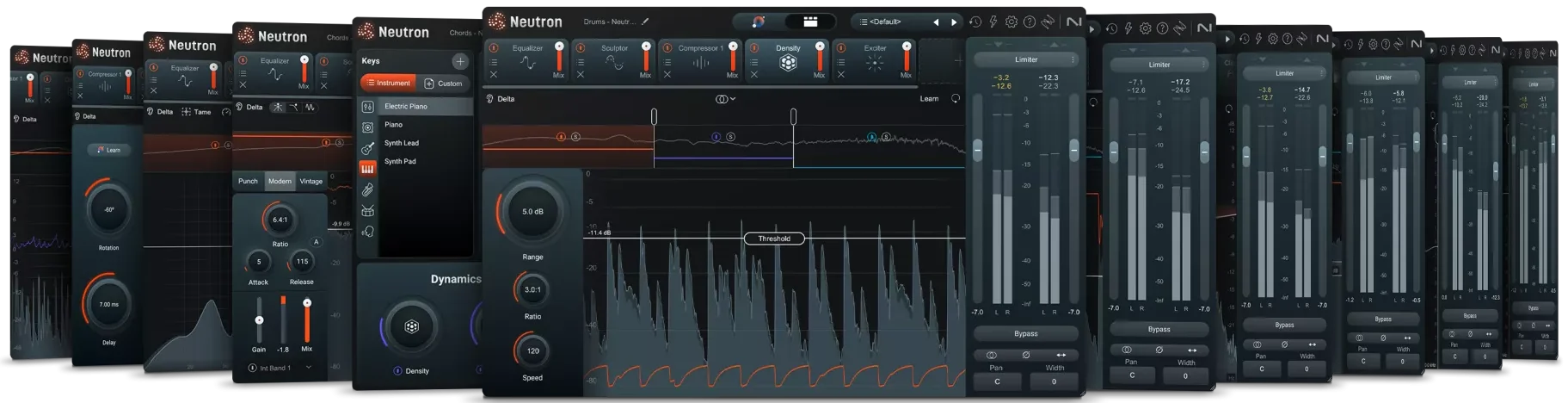Image resolution: width=1568 pixels, height=403 pixels.
Task: Open Settings gear in Drums window
Action: [1011, 22]
